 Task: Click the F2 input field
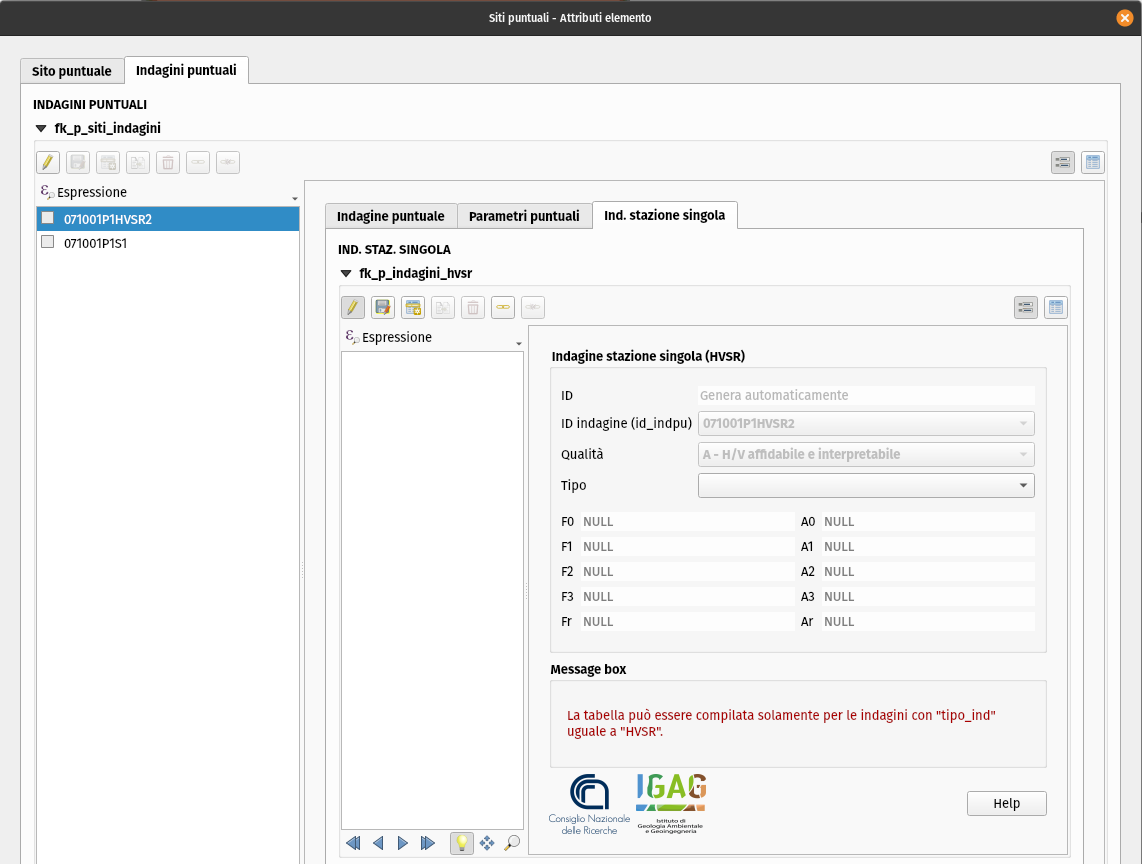tap(687, 571)
